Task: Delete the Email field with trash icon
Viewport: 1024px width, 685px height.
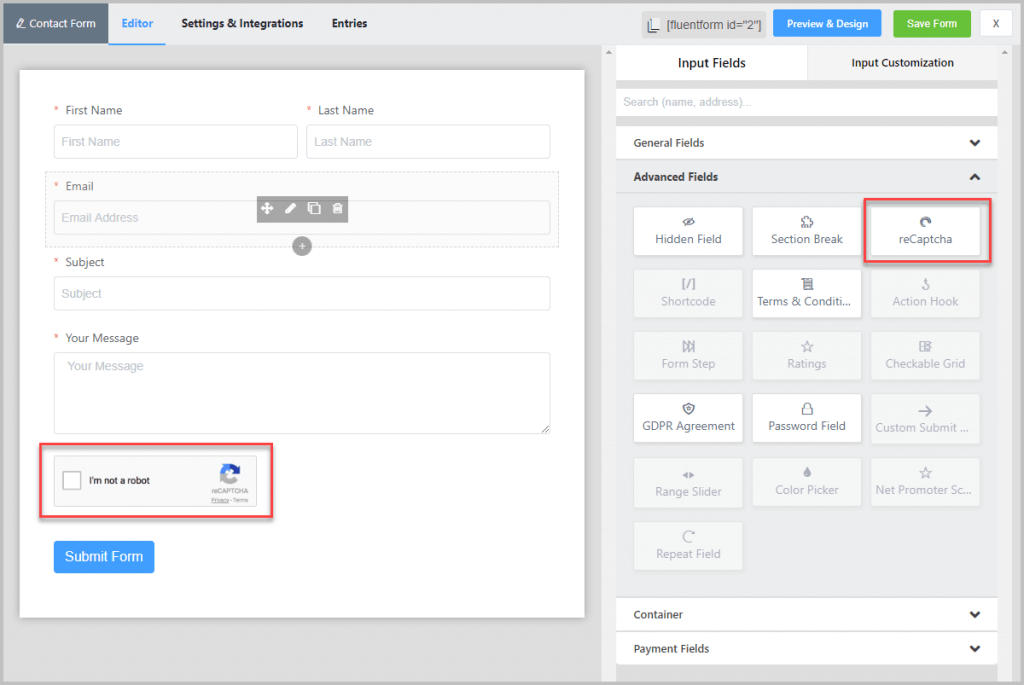Action: 338,208
